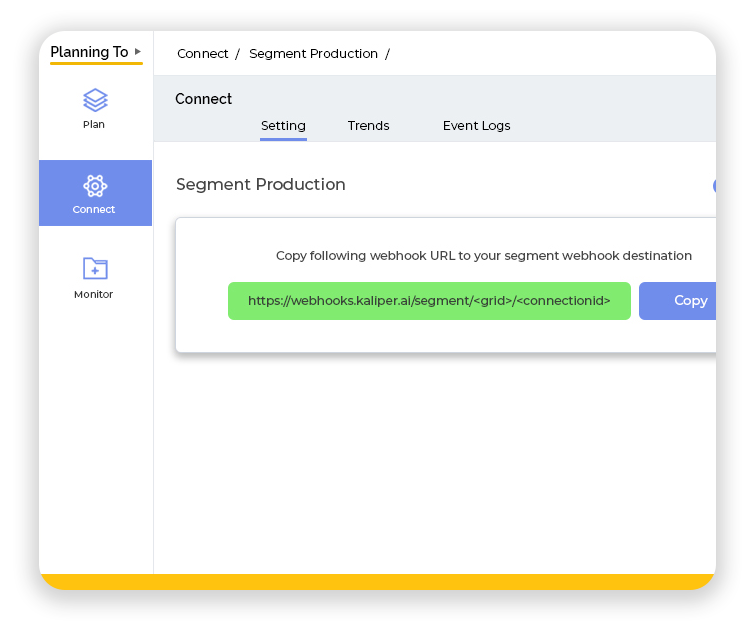The image size is (747, 624).
Task: Click the Monitor label in the sidebar
Action: click(x=94, y=295)
